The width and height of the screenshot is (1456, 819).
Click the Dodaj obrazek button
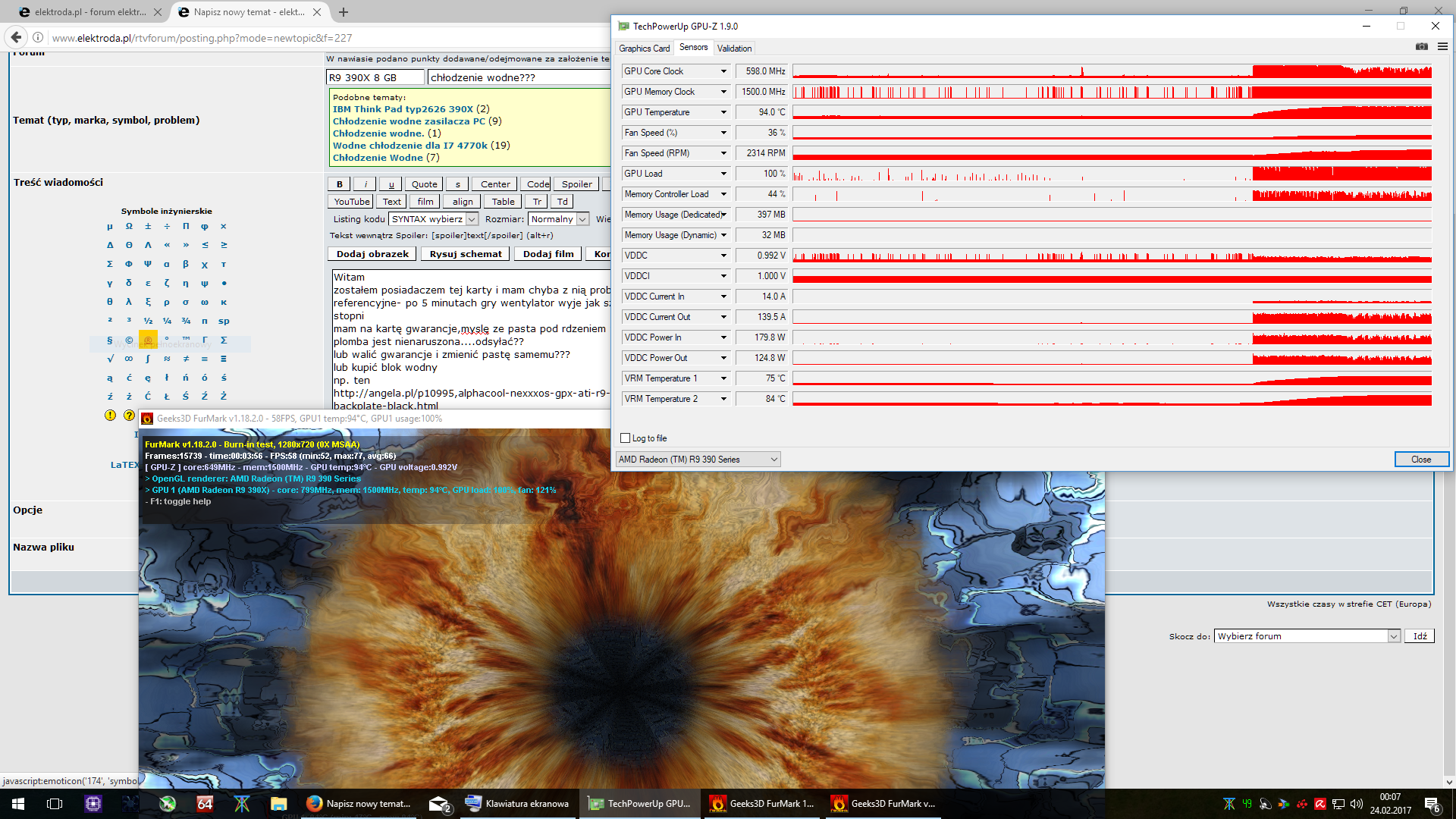[372, 254]
